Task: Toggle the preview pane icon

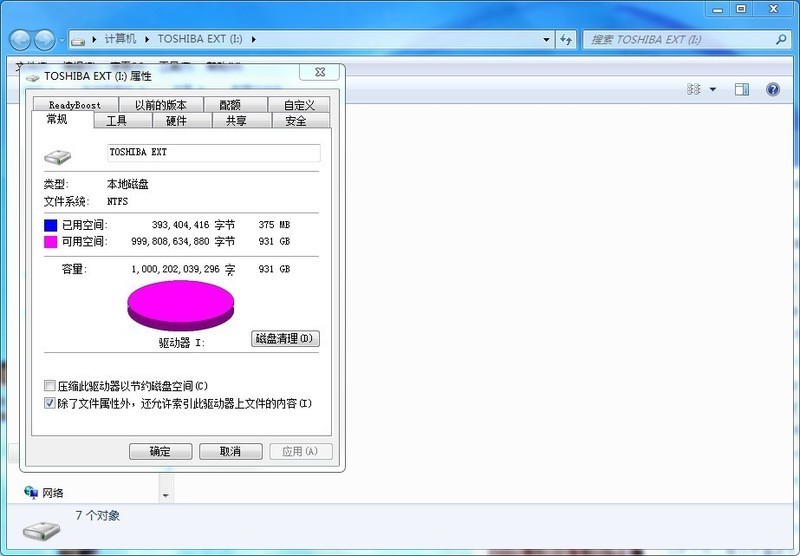Action: tap(741, 89)
